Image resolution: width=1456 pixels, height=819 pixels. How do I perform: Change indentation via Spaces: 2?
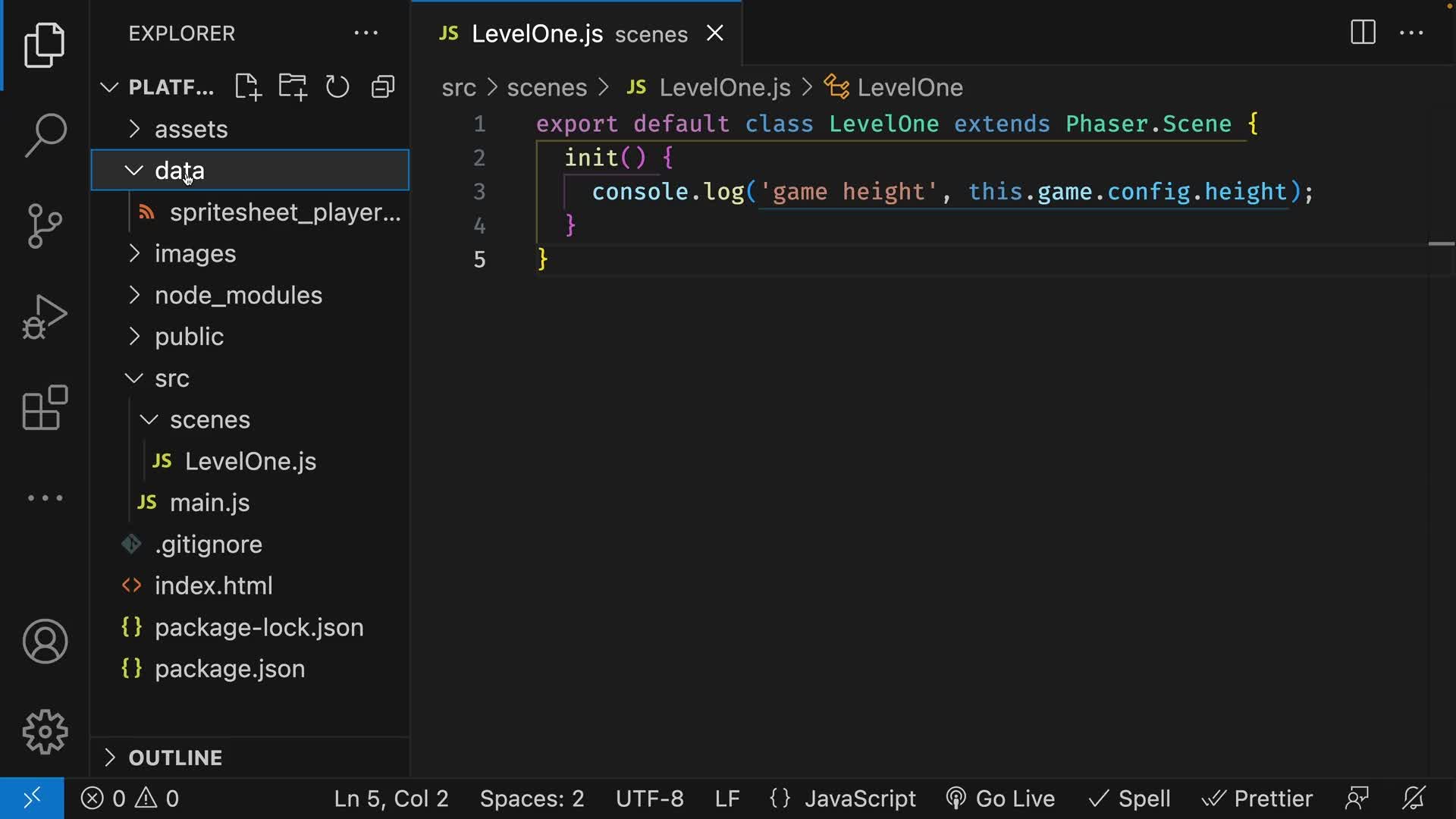pyautogui.click(x=532, y=798)
